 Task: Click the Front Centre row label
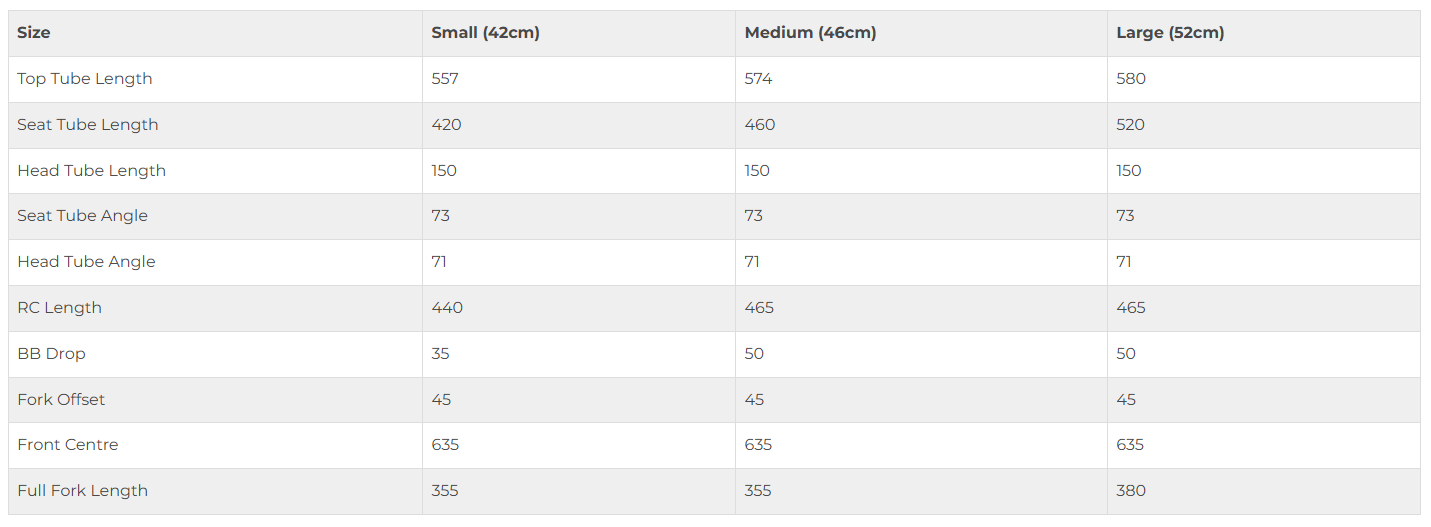(x=67, y=445)
